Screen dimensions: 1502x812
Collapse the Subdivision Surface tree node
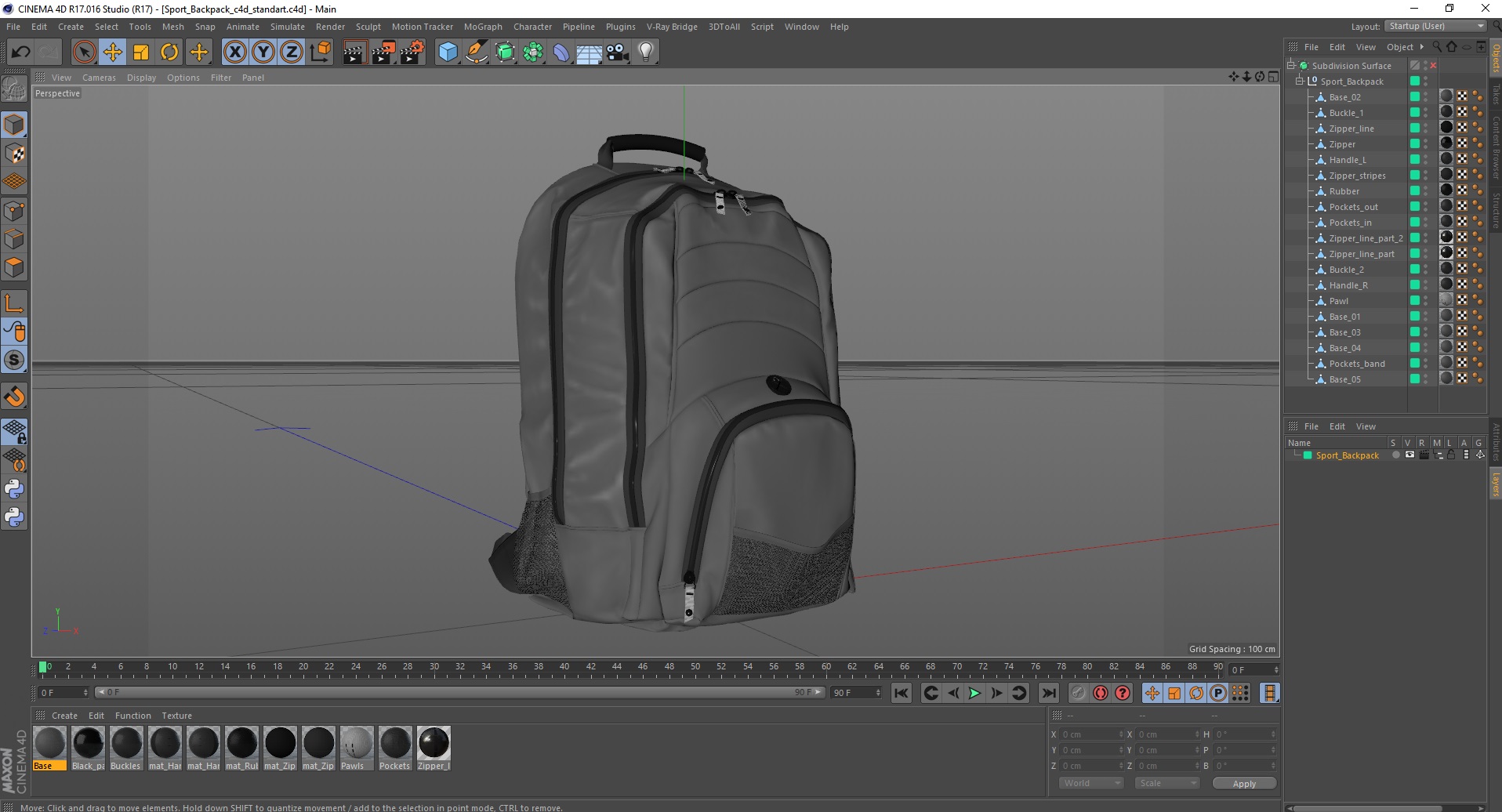coord(1291,65)
